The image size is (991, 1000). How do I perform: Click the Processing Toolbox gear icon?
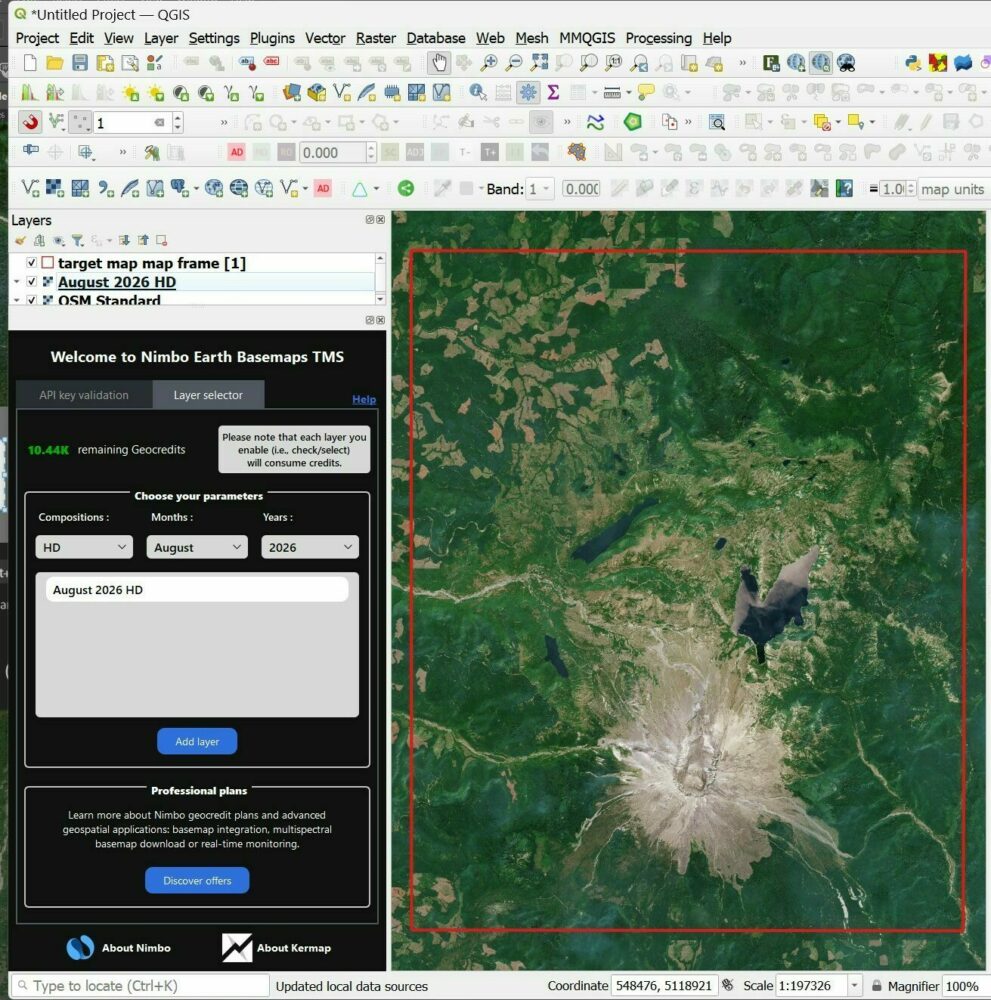click(x=528, y=92)
